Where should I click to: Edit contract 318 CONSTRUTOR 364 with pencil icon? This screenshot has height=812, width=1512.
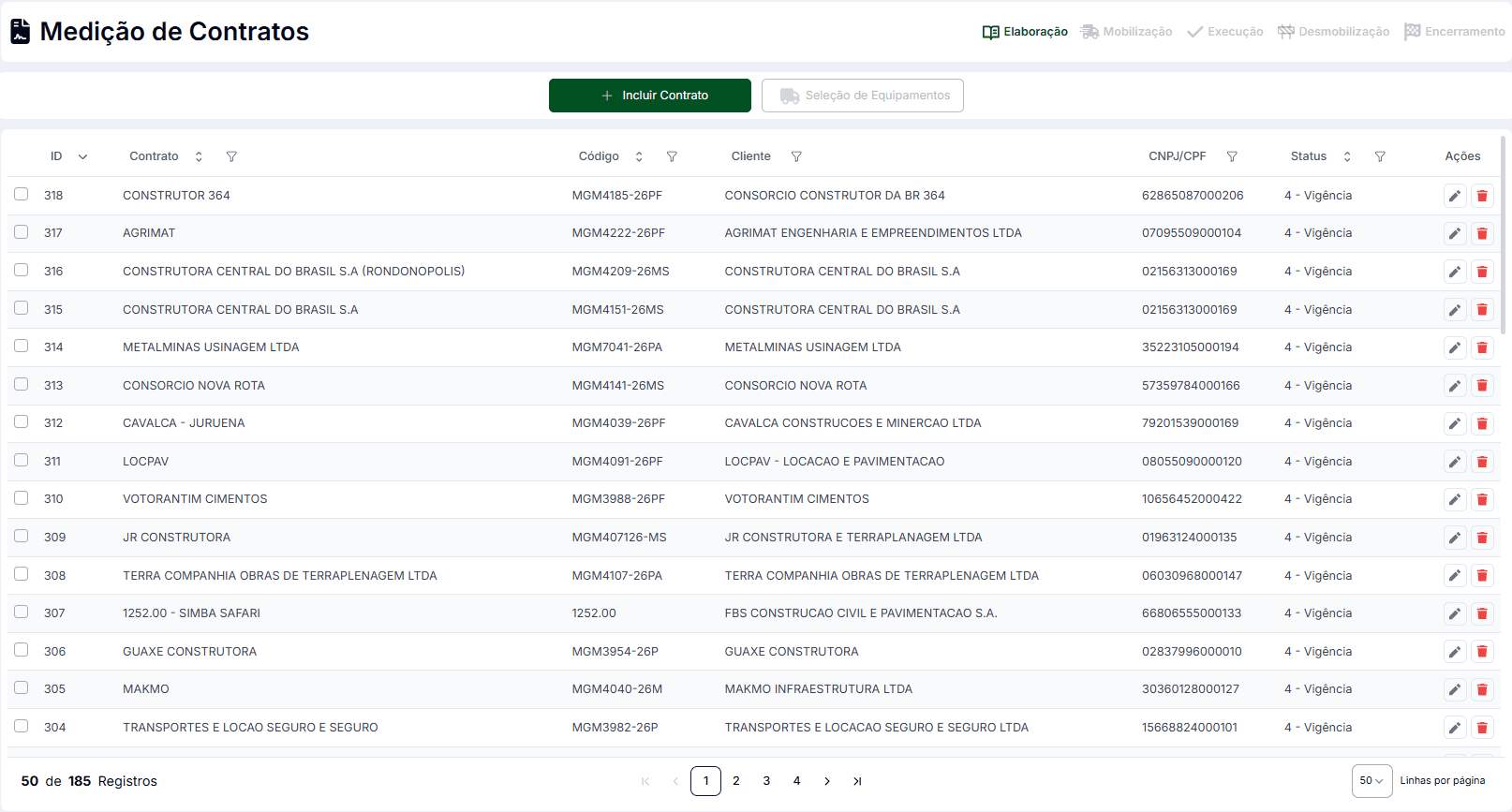(x=1455, y=196)
